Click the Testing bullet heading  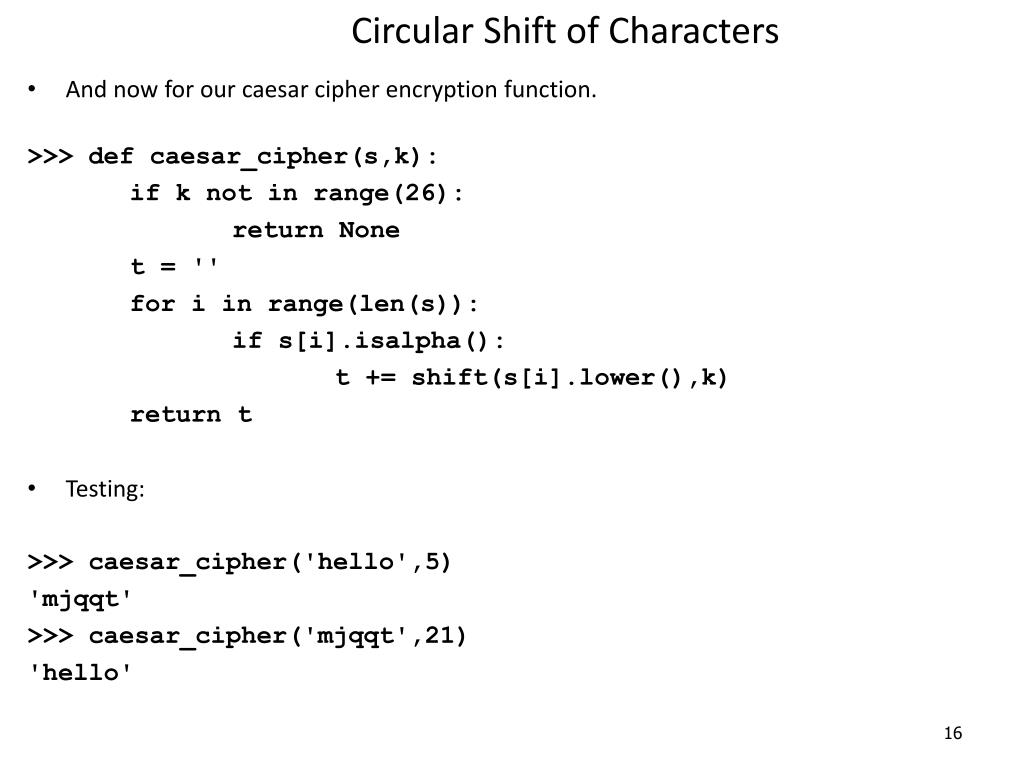(x=105, y=488)
